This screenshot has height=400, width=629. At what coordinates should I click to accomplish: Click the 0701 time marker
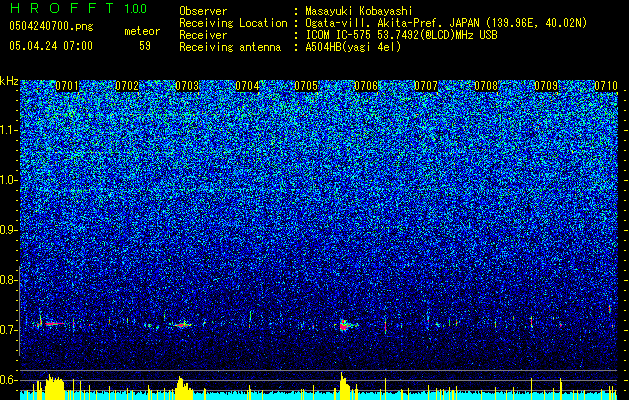(67, 86)
